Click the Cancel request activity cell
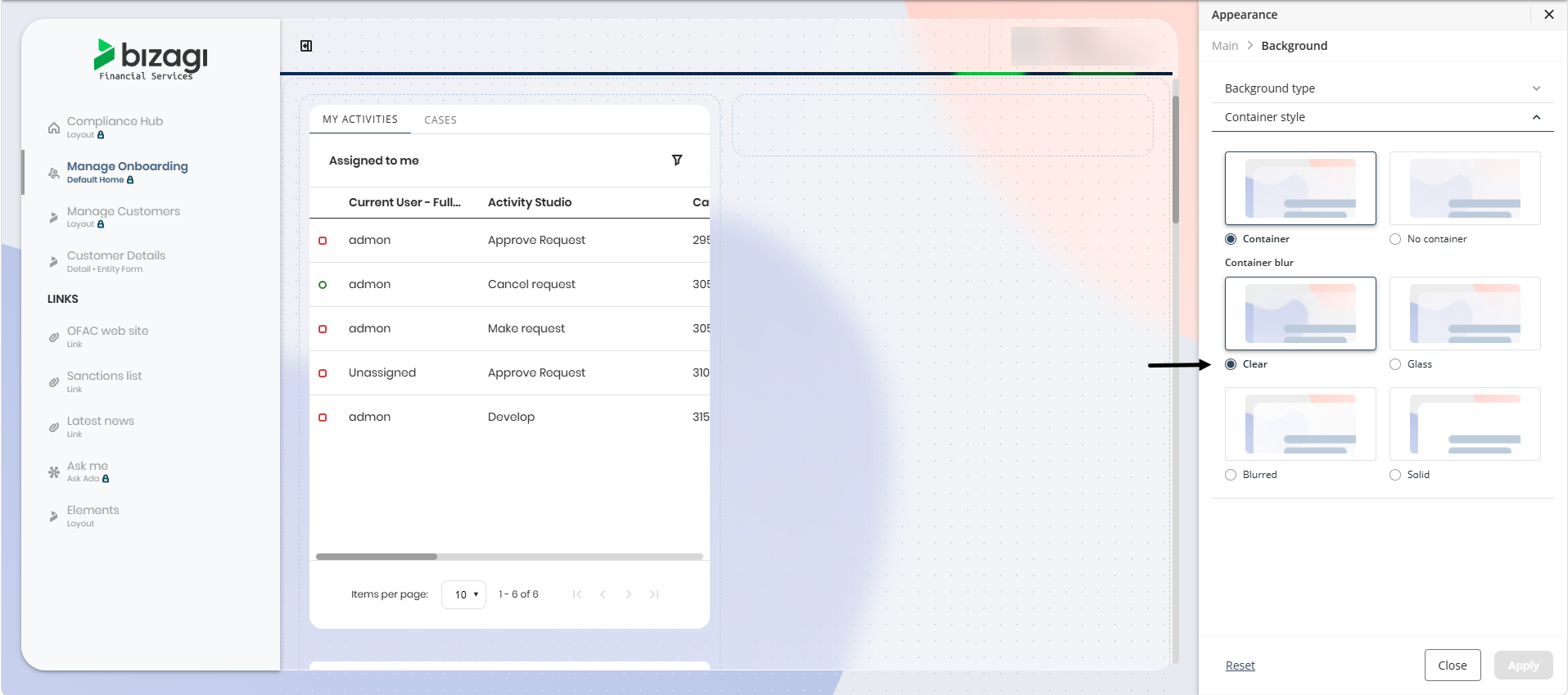 (531, 284)
